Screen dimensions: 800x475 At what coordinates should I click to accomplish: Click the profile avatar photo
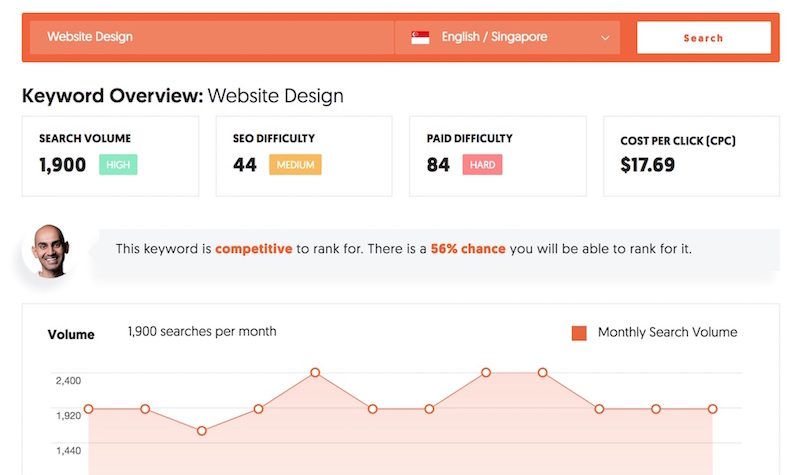[x=50, y=251]
